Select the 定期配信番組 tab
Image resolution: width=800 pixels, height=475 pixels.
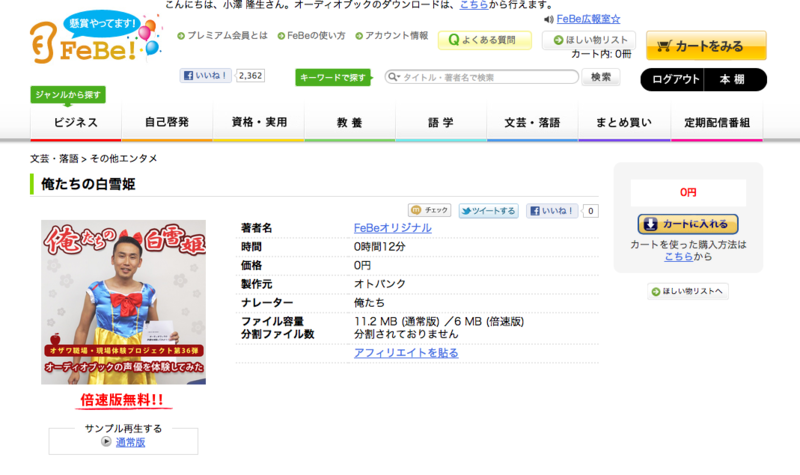pos(717,122)
